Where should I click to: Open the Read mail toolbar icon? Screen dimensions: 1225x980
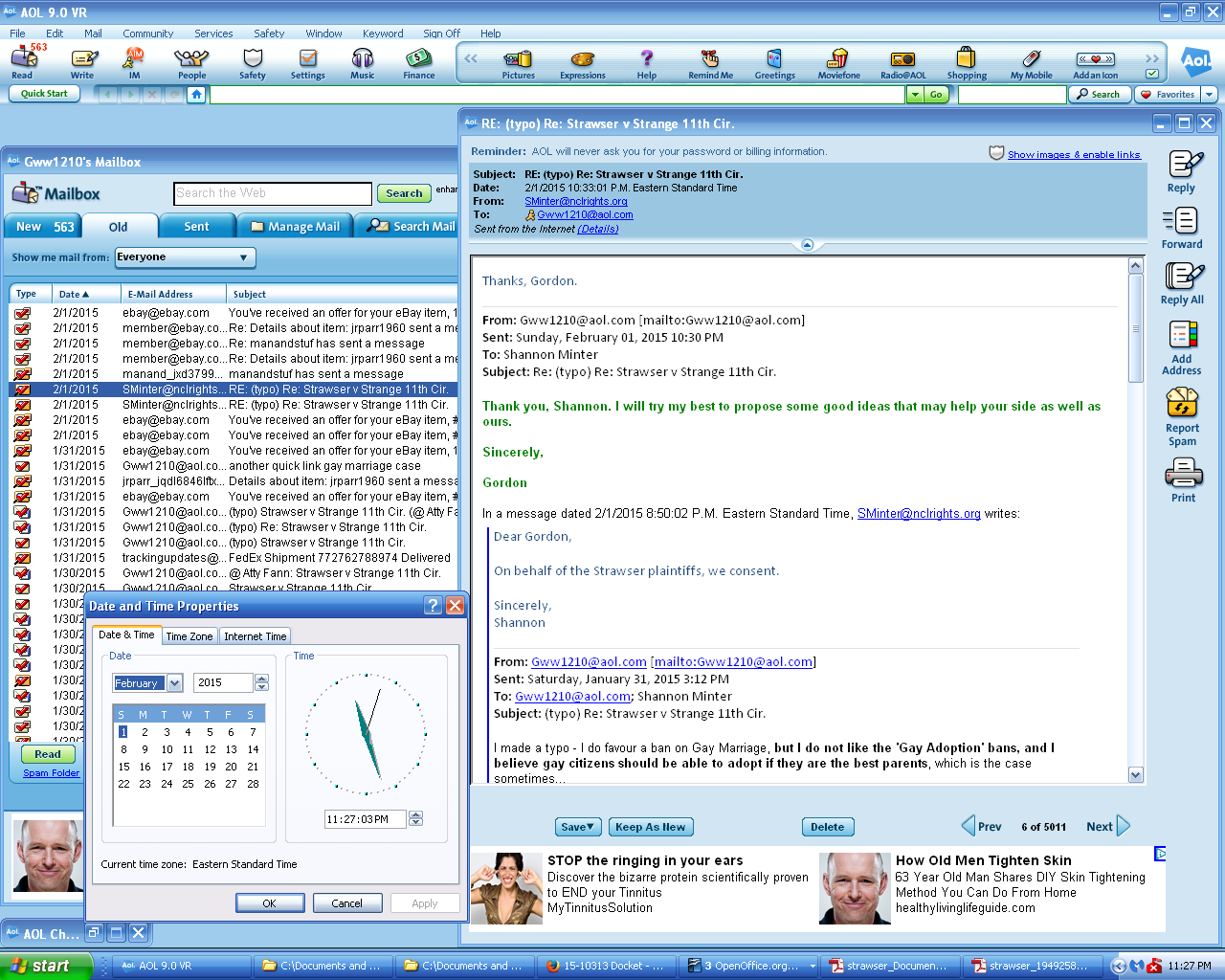(23, 63)
